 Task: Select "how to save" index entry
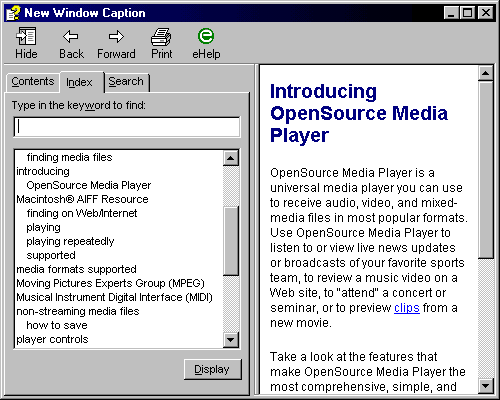pos(57,325)
